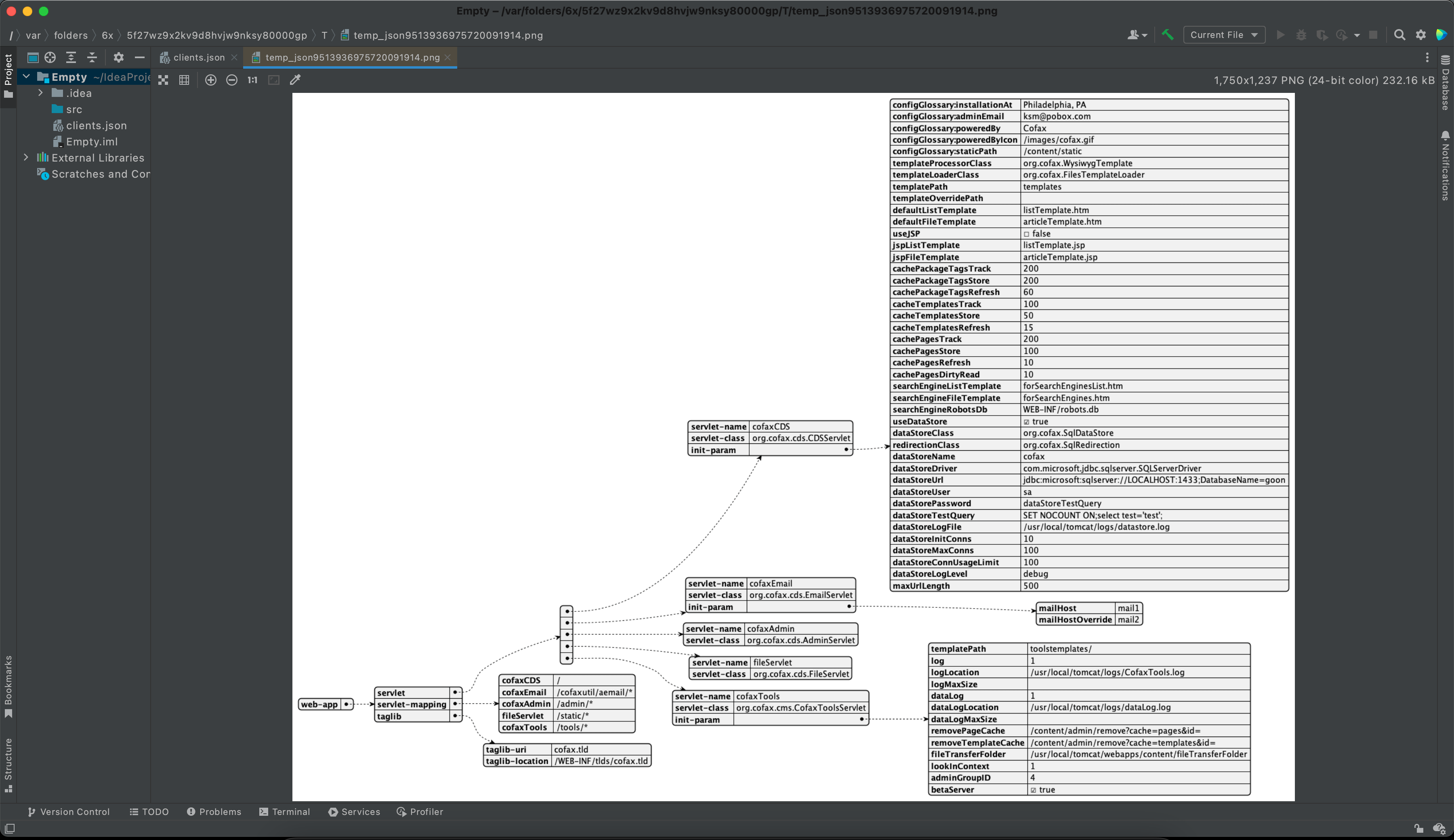Image resolution: width=1454 pixels, height=840 pixels.
Task: Select the zoom in magnifier on image toolbar
Action: [211, 80]
